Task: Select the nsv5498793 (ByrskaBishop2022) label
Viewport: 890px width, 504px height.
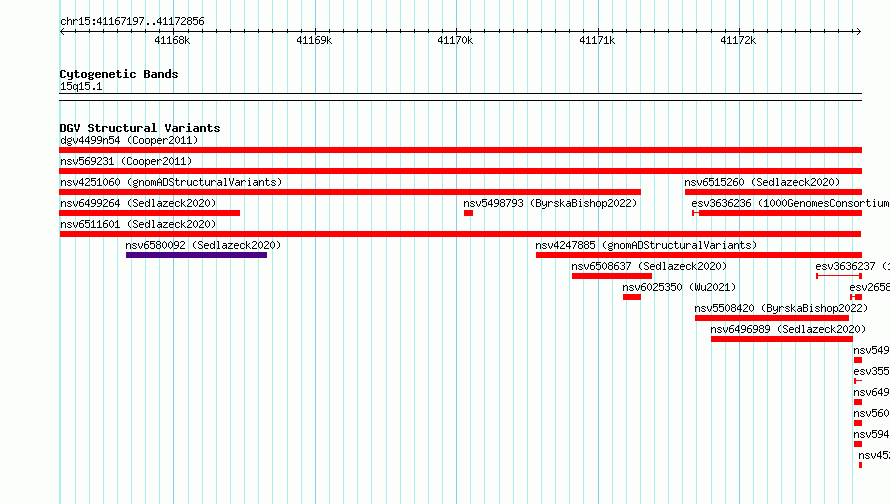Action: [550, 203]
